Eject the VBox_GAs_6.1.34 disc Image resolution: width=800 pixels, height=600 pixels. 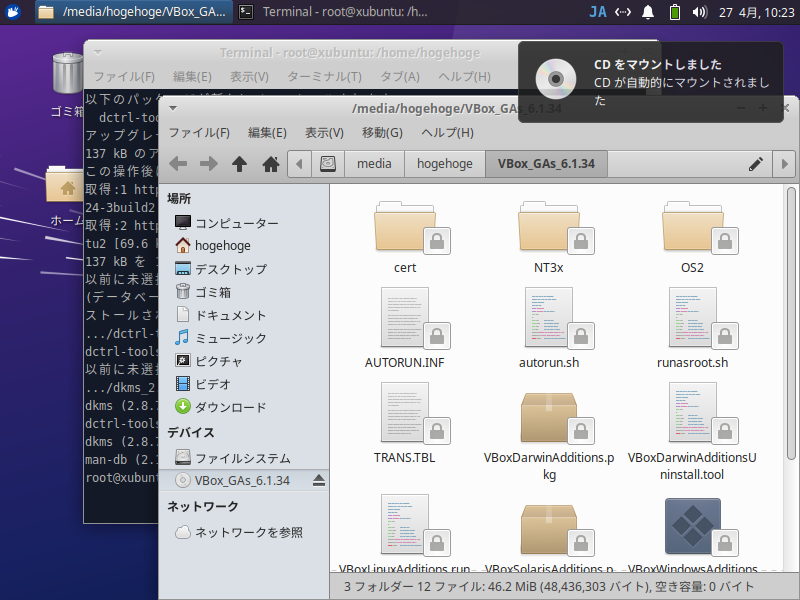tap(319, 480)
